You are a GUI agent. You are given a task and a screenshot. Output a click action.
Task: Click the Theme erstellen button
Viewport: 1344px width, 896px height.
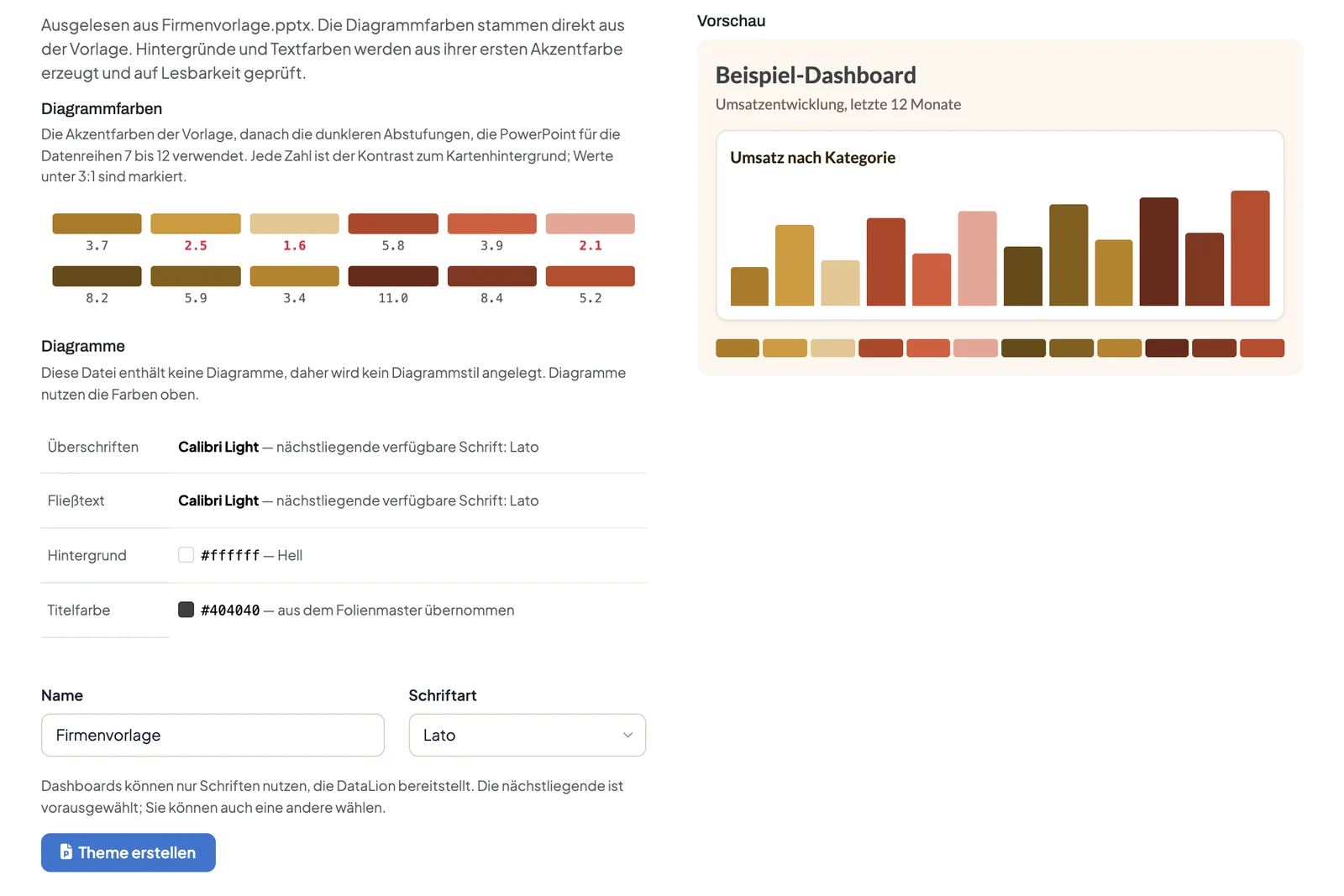tap(129, 852)
